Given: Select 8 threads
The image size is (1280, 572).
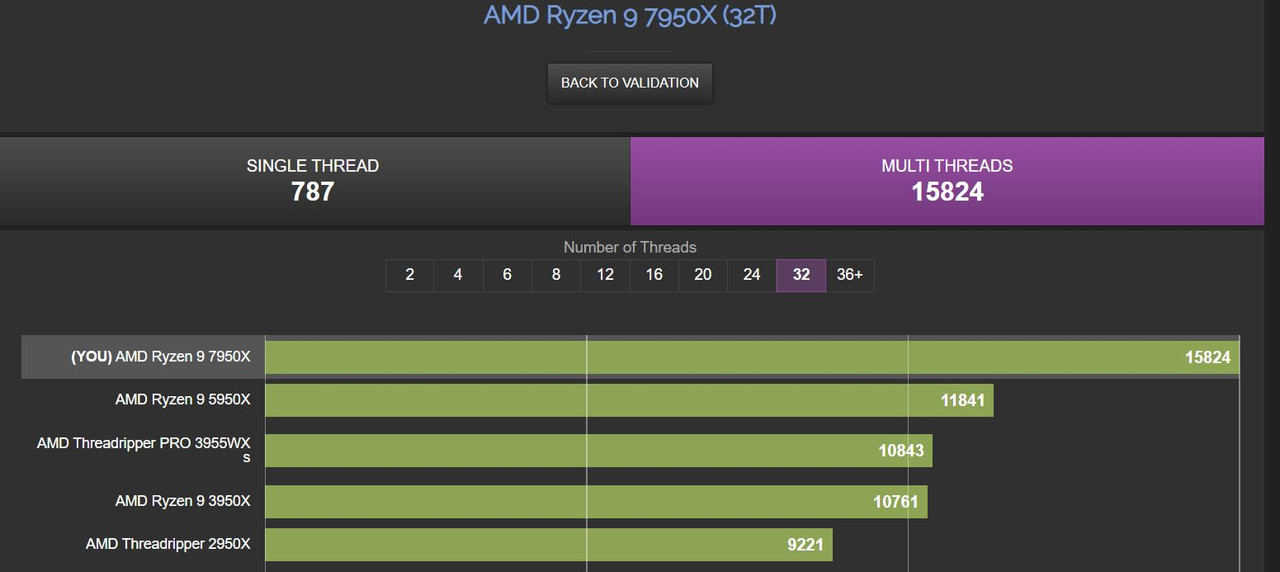Looking at the screenshot, I should coord(556,275).
